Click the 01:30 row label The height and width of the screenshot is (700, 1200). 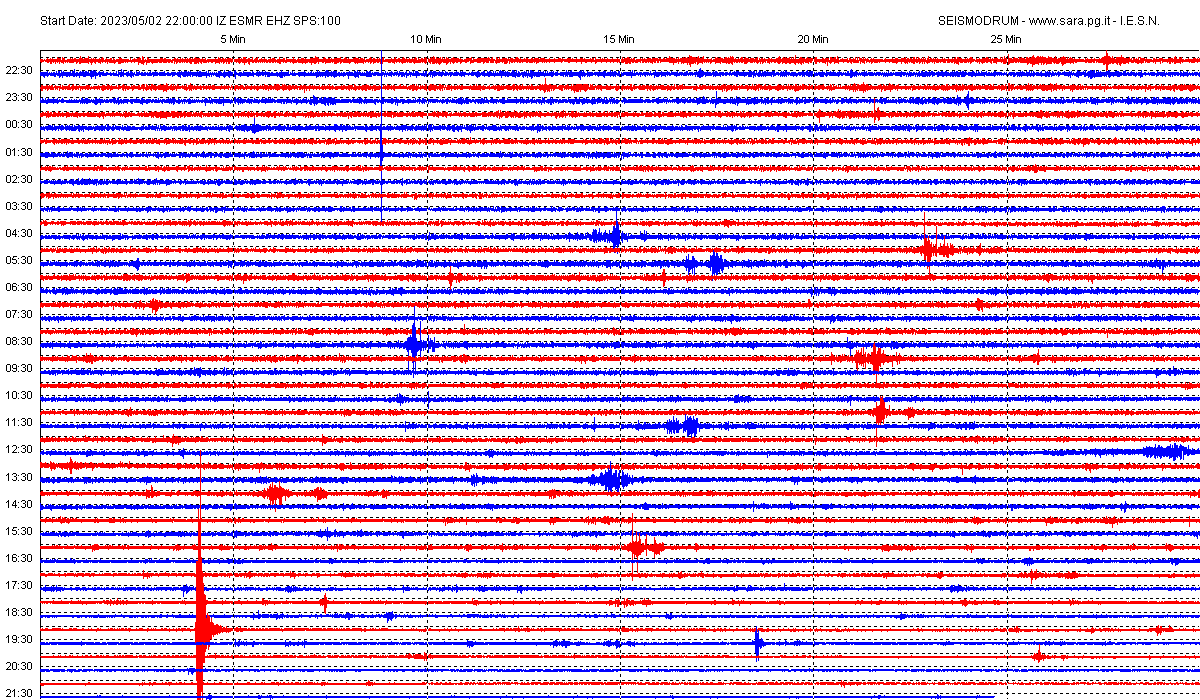(x=20, y=152)
